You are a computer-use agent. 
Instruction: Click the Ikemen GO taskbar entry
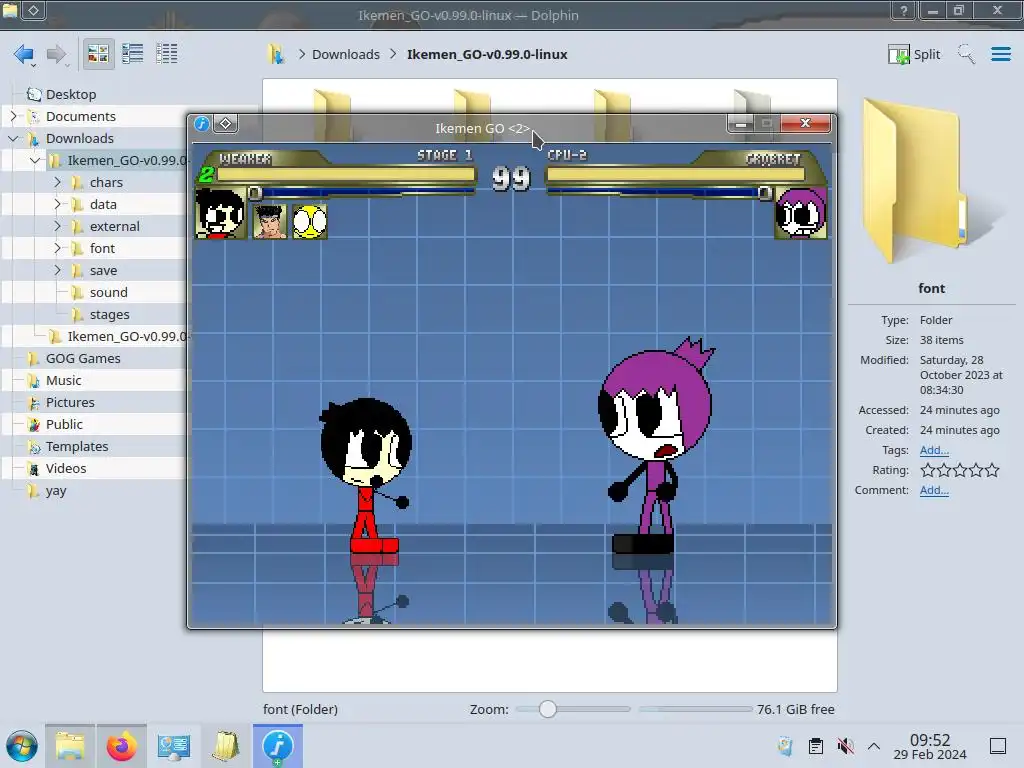(278, 746)
